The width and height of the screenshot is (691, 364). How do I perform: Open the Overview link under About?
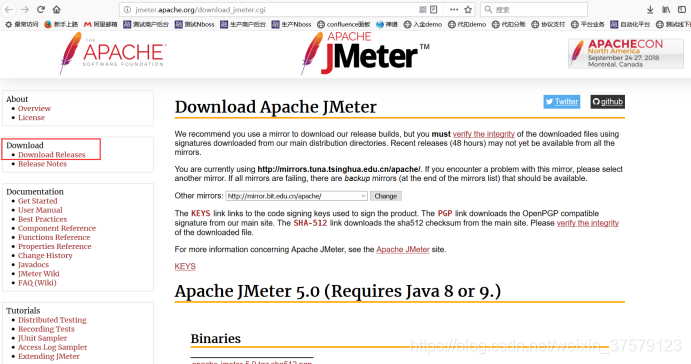pyautogui.click(x=34, y=108)
